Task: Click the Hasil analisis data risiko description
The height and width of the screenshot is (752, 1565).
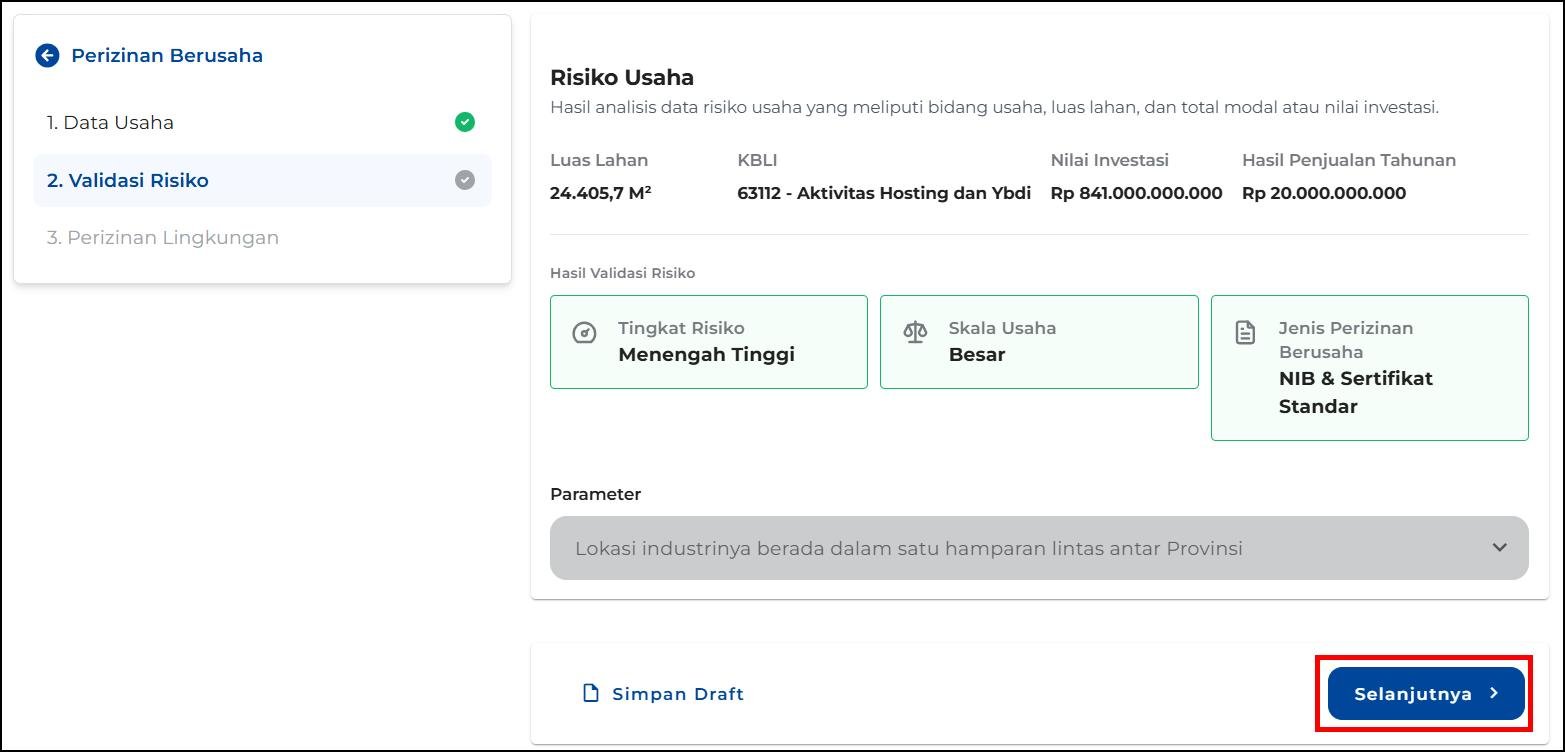Action: tap(994, 108)
